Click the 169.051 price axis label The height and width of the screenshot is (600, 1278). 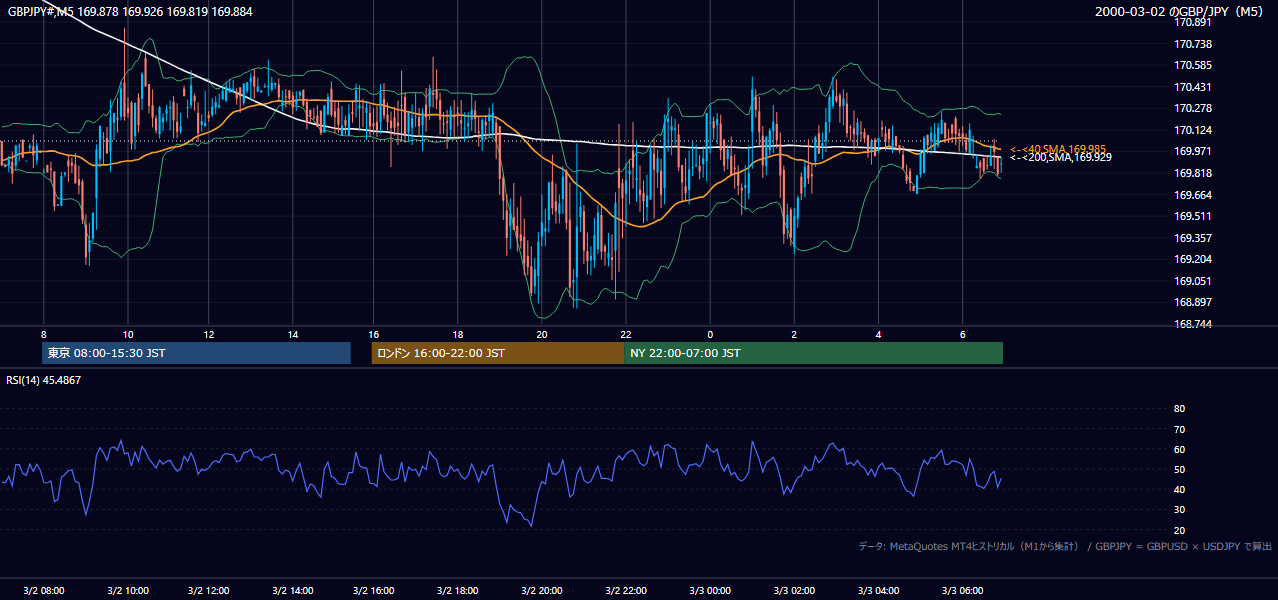click(x=1193, y=281)
